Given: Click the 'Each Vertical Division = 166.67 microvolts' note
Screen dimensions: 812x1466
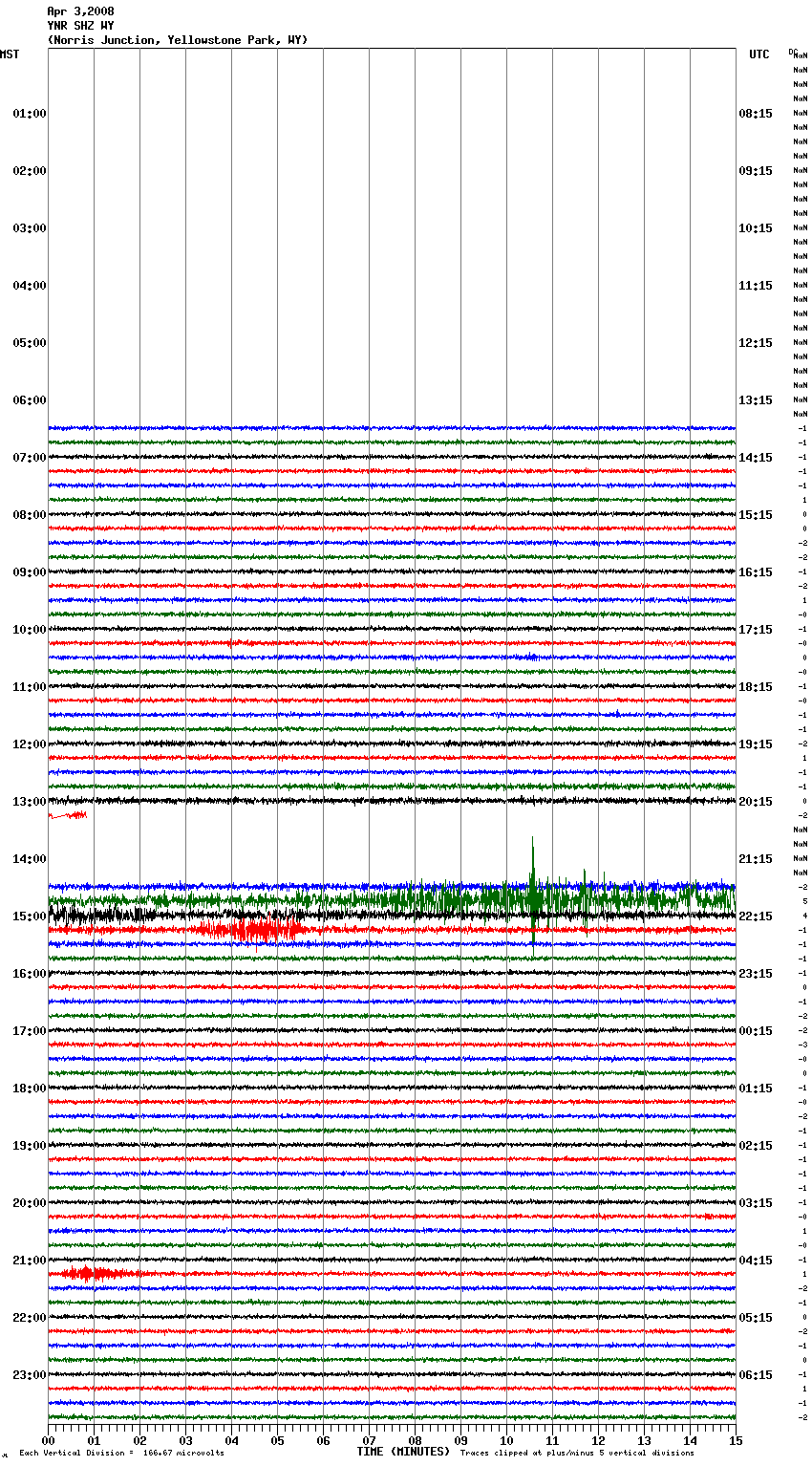Looking at the screenshot, I should 121,1454.
